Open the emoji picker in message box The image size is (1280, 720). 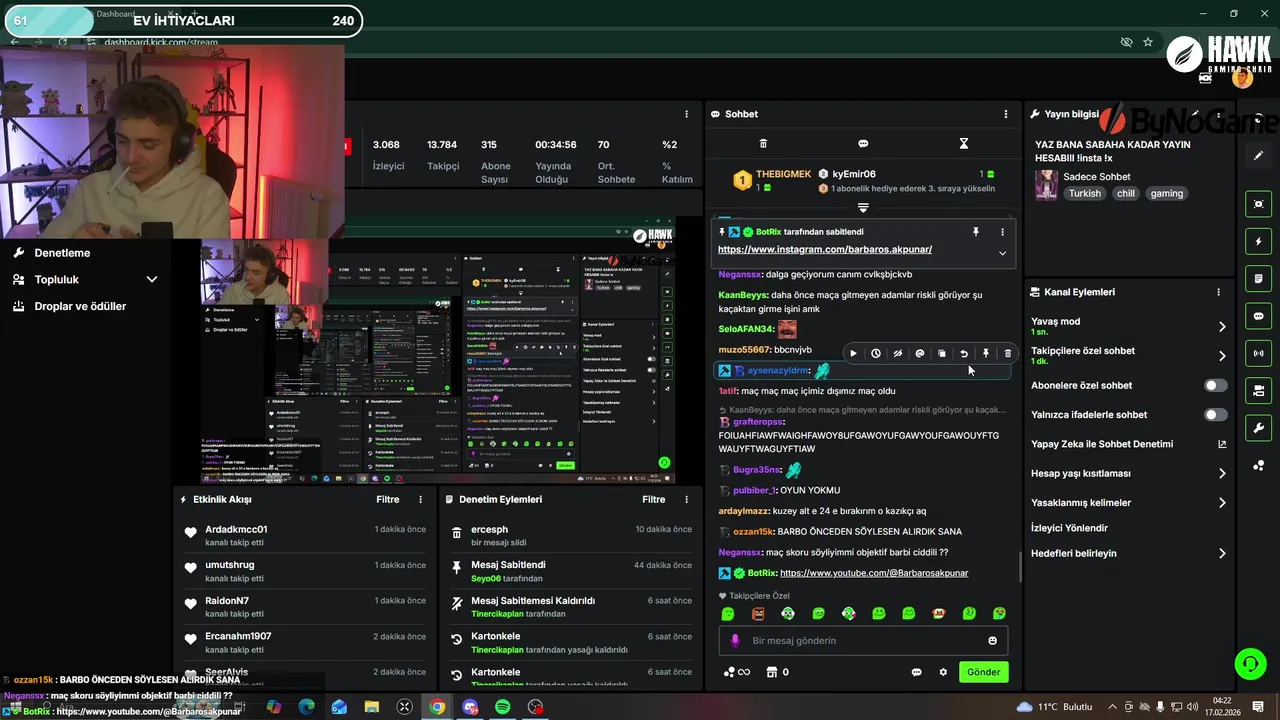993,640
